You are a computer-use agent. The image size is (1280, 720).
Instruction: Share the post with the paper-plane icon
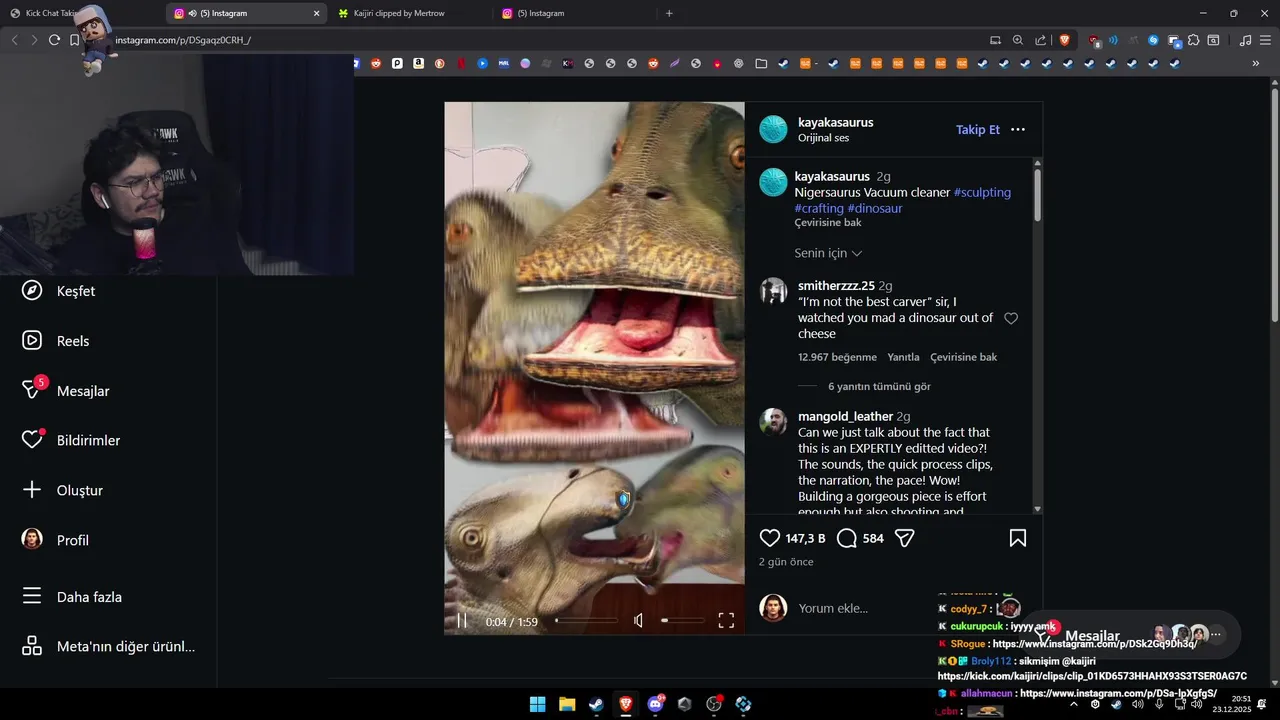[x=905, y=538]
